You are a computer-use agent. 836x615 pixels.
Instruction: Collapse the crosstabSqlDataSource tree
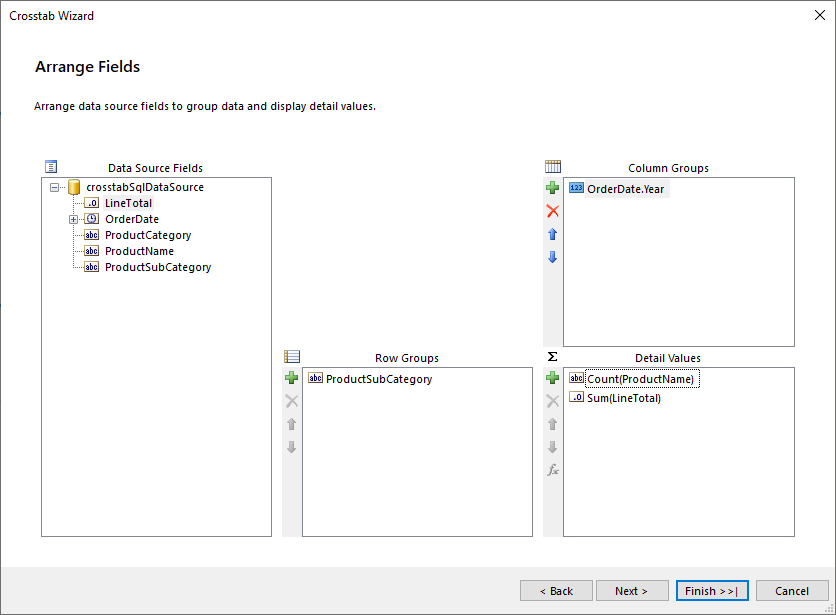pos(53,186)
